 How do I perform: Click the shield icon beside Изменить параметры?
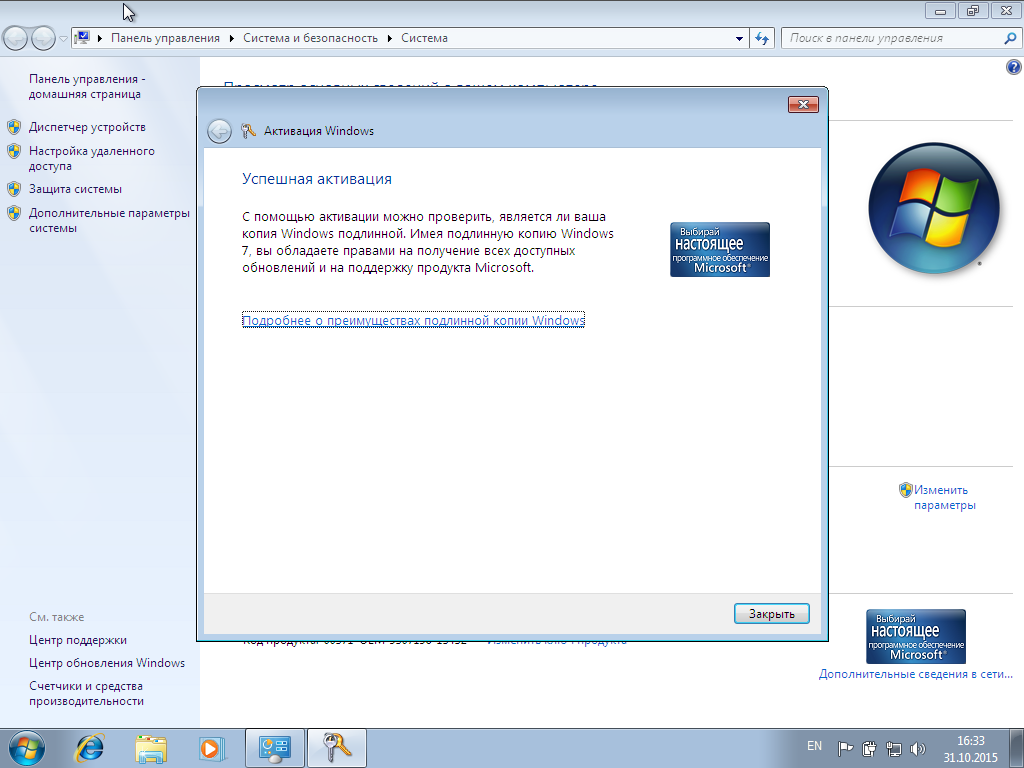click(x=905, y=490)
